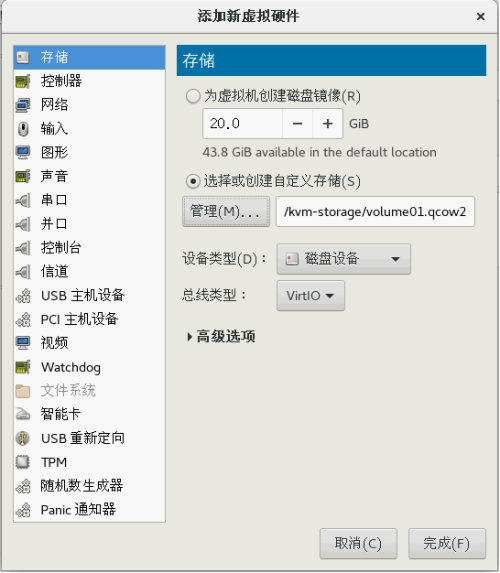Select 选择或创建自定义存储 radio button
Image resolution: width=500 pixels, height=573 pixels.
193,181
